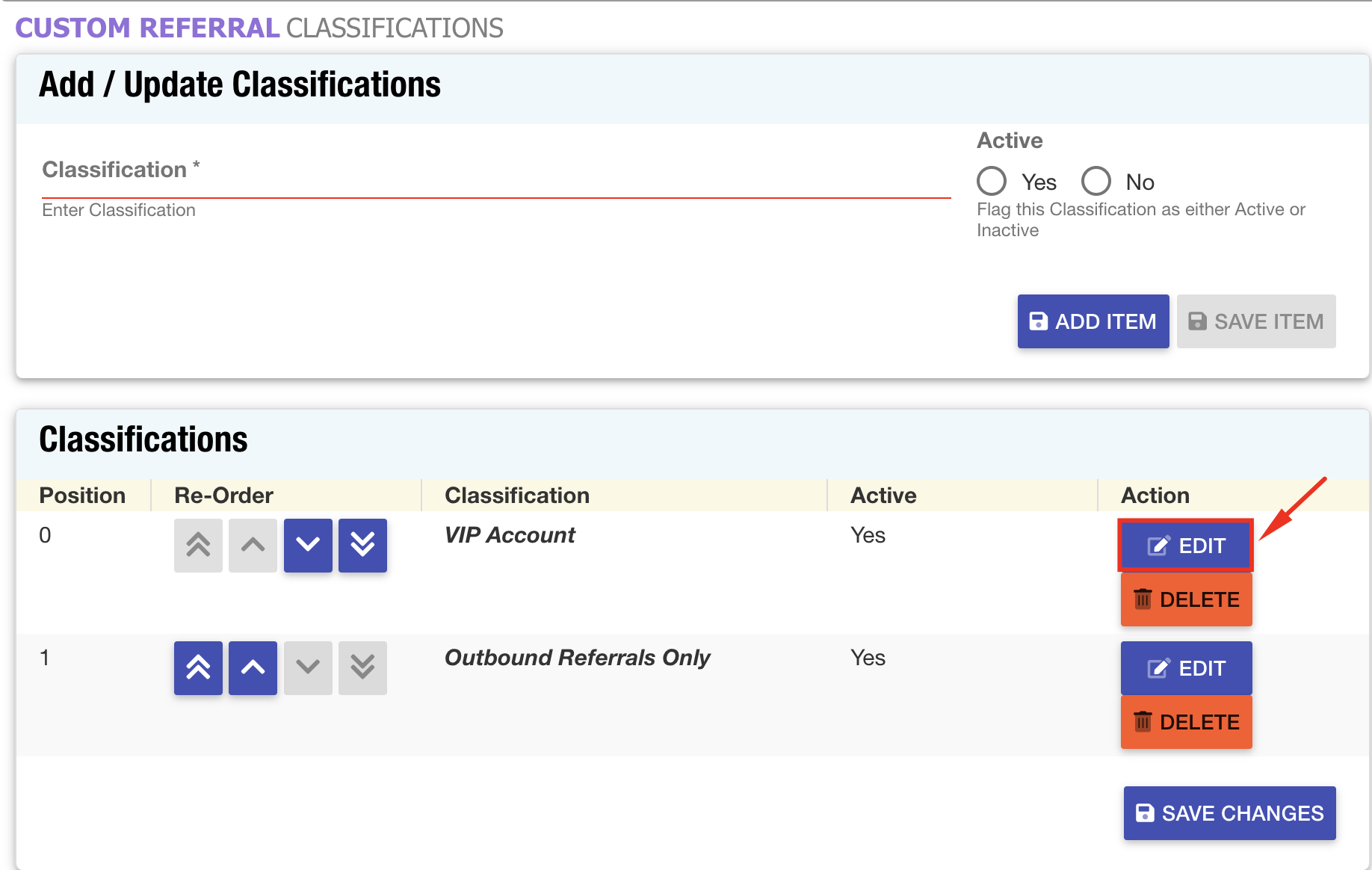This screenshot has width=1372, height=870.
Task: Delete the Outbound Referrals Only classification
Action: tap(1185, 722)
